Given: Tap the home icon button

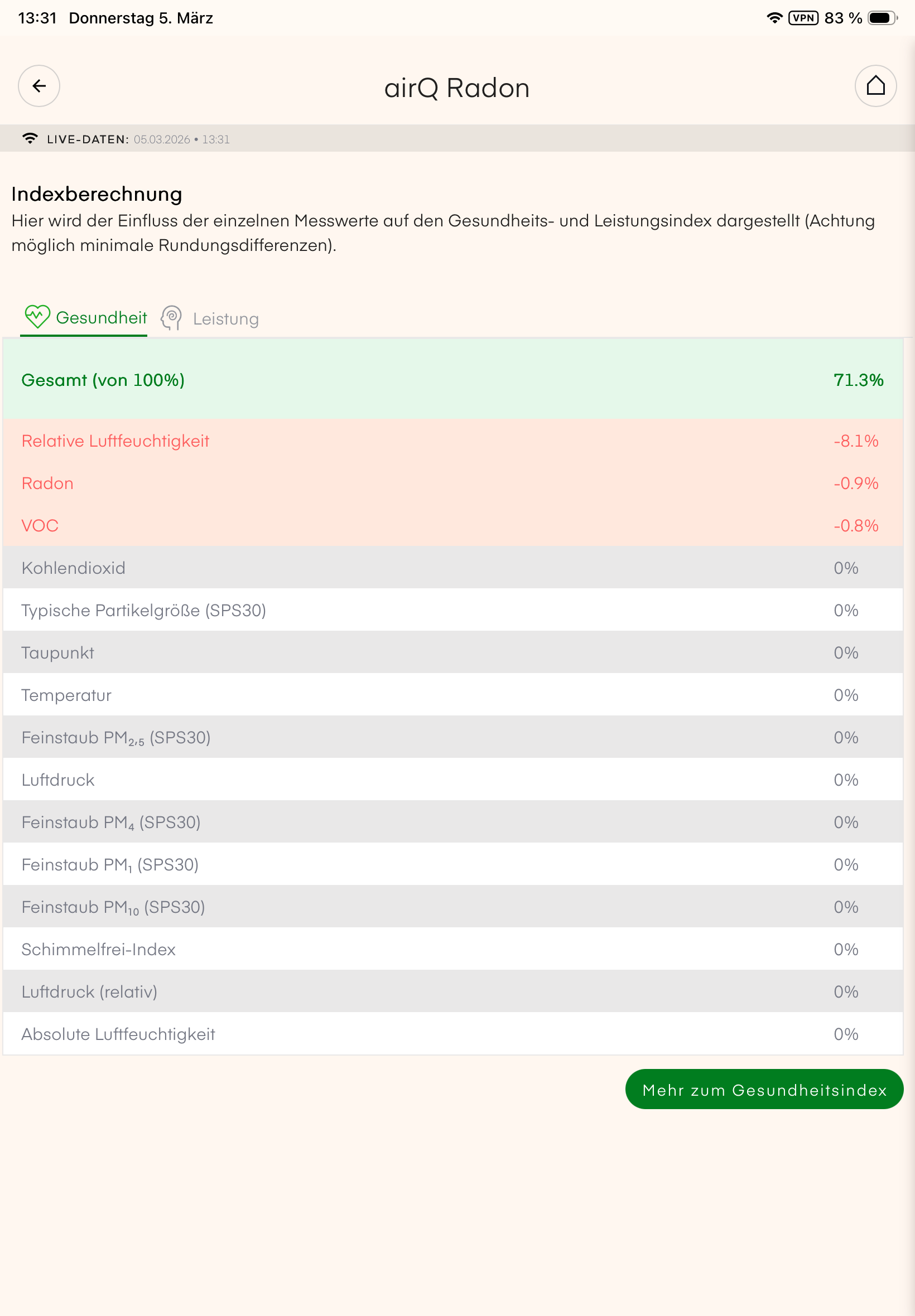Looking at the screenshot, I should (875, 86).
